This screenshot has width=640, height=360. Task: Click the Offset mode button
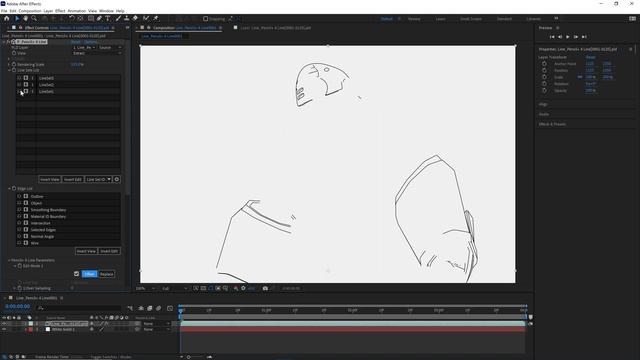[89, 274]
